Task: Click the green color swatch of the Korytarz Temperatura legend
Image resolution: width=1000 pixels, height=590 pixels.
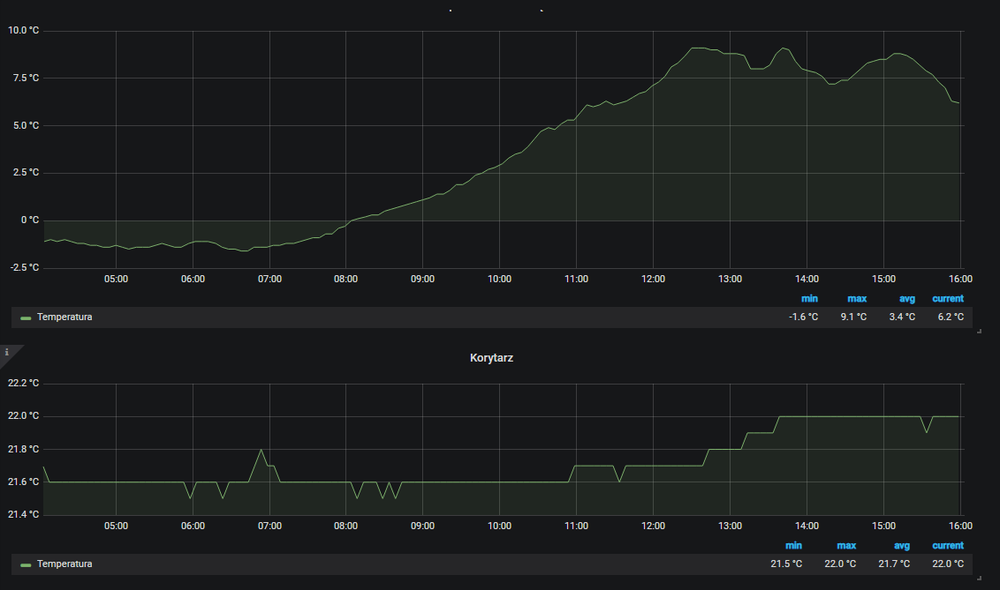Action: 26,564
